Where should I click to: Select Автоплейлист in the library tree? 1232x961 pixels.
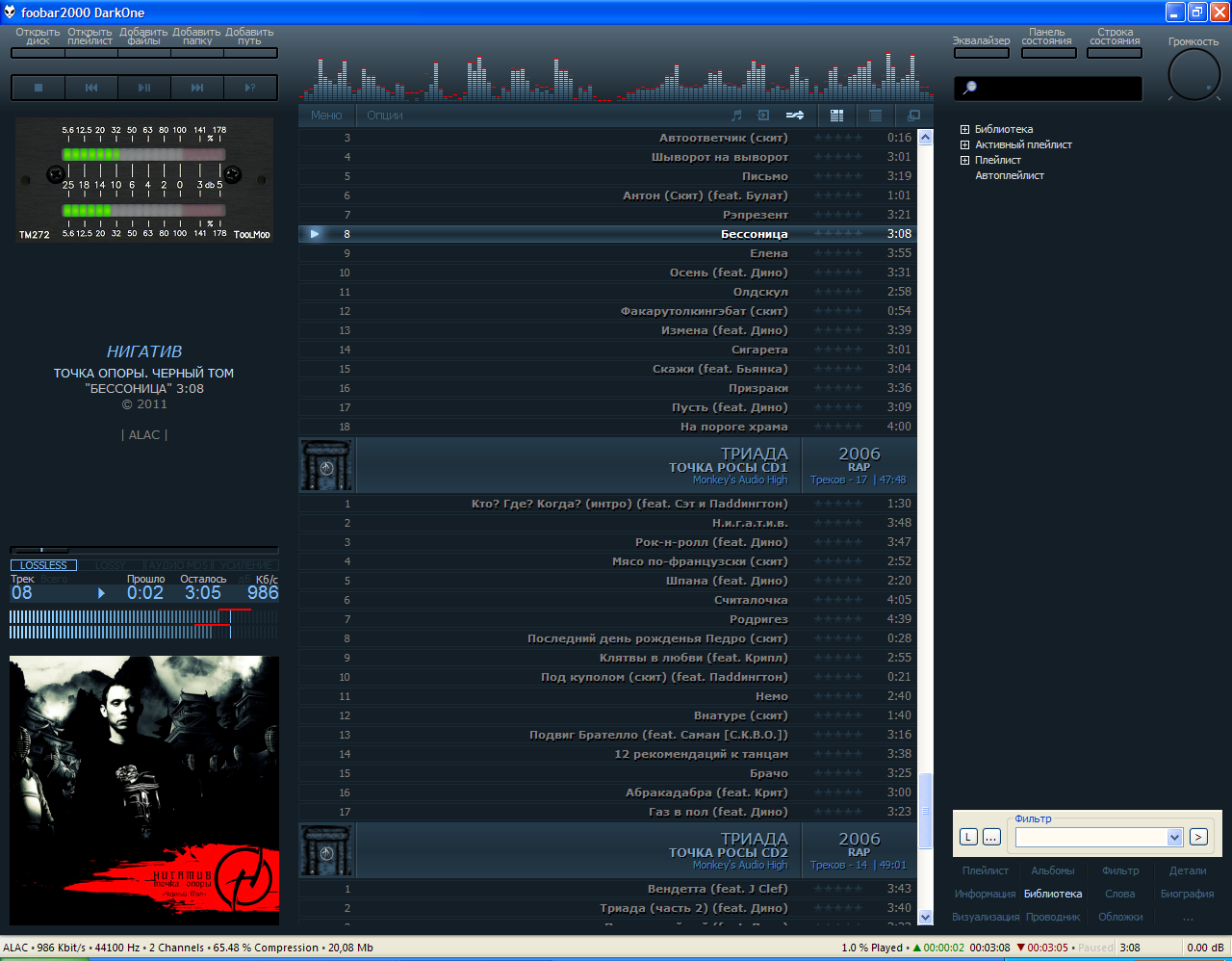tap(1010, 176)
